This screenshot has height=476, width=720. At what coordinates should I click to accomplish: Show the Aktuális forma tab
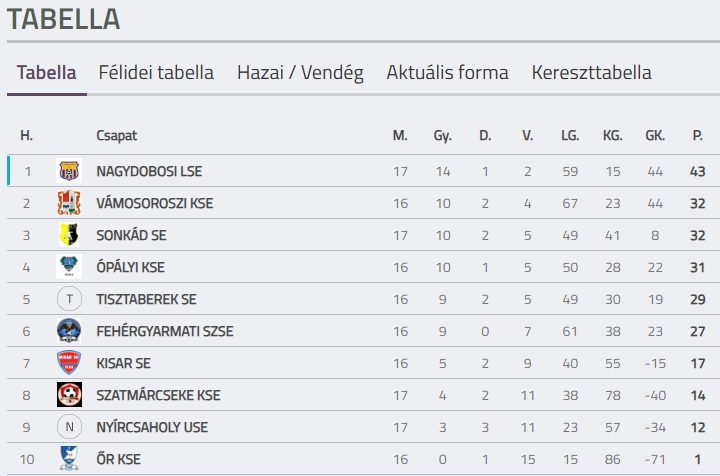[448, 73]
